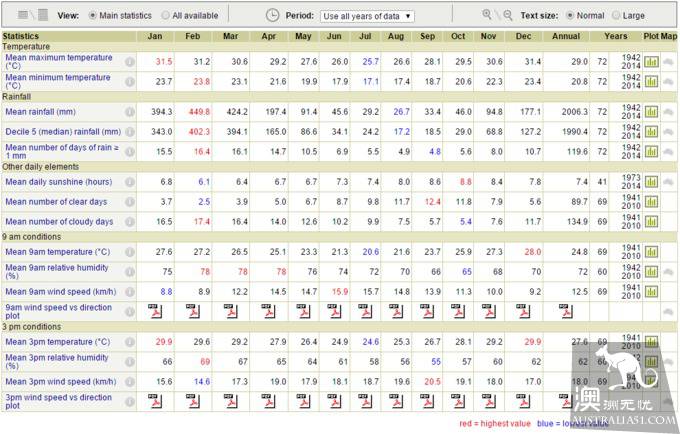Open plot for Mean number of clear days

(651, 202)
